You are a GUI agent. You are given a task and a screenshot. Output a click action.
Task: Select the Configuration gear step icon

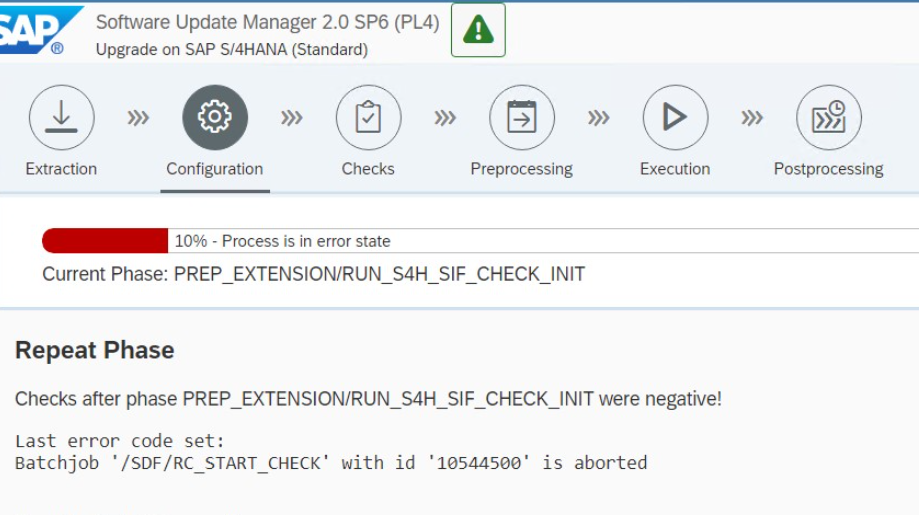pos(215,117)
